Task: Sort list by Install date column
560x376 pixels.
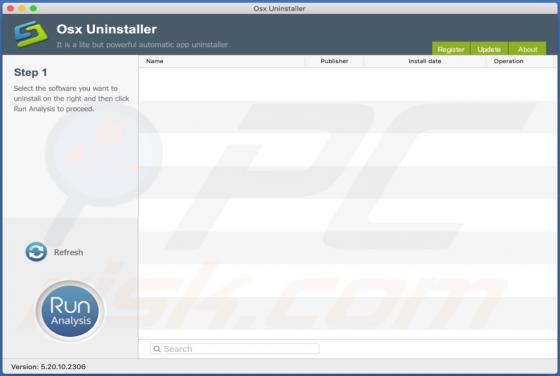Action: pyautogui.click(x=425, y=61)
